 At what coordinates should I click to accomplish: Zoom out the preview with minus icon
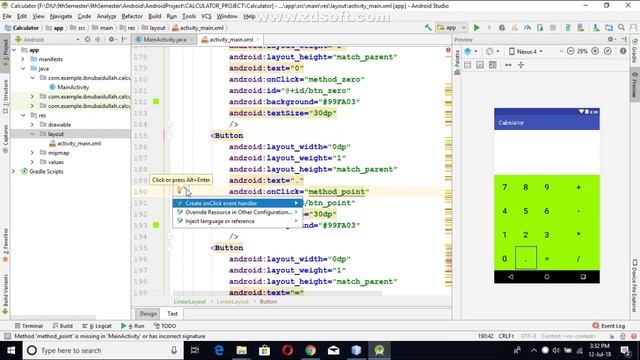click(x=571, y=51)
